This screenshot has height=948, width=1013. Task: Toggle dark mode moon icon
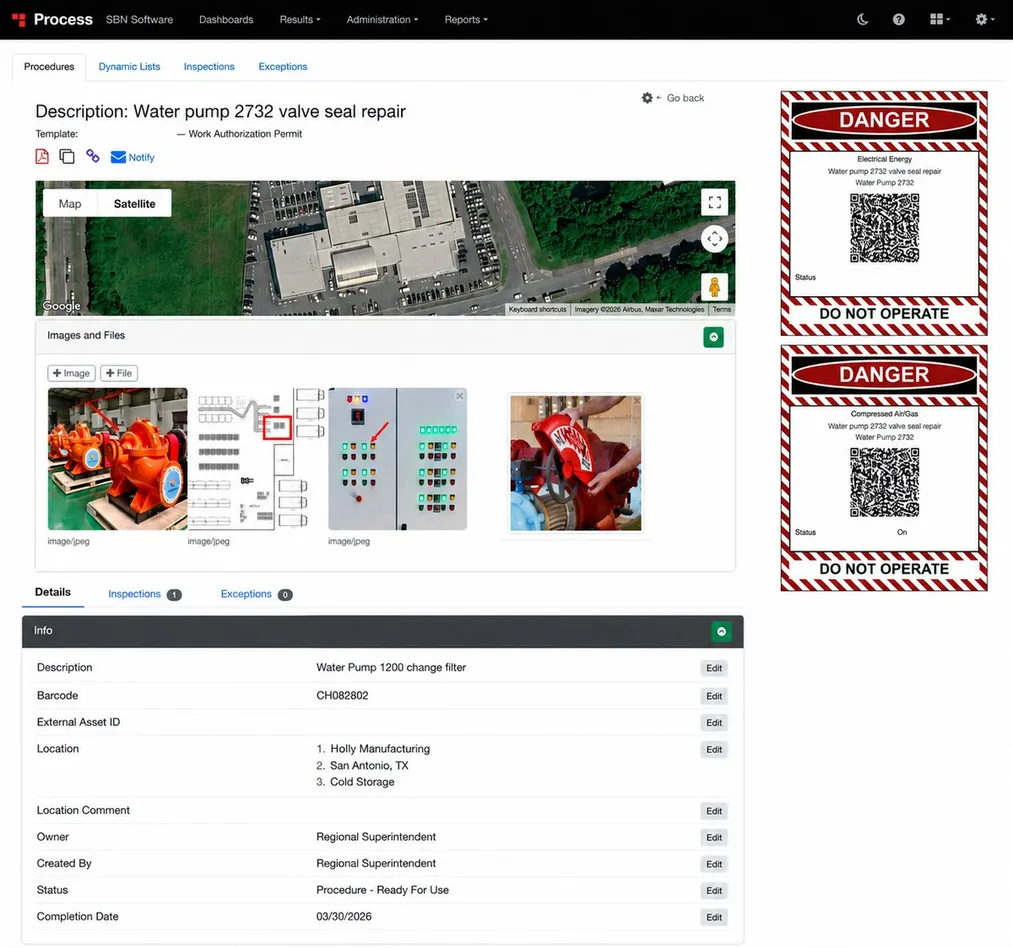[x=862, y=19]
